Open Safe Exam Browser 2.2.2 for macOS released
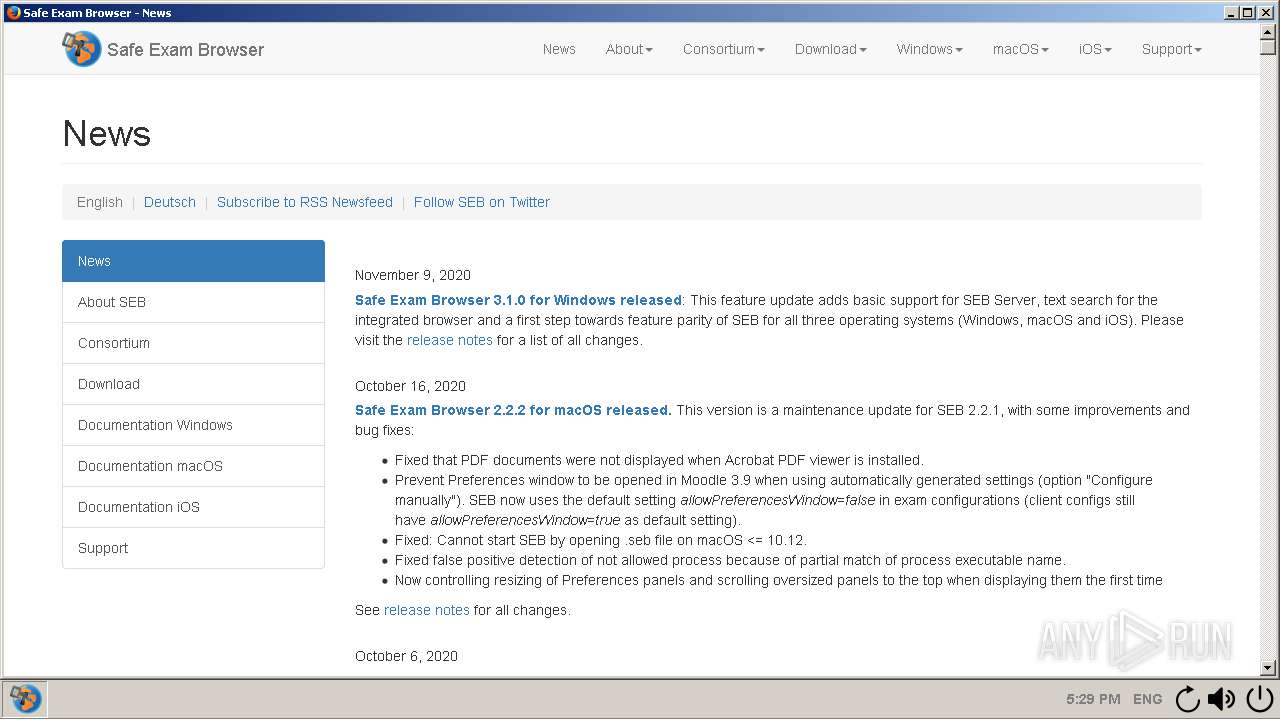 [513, 410]
